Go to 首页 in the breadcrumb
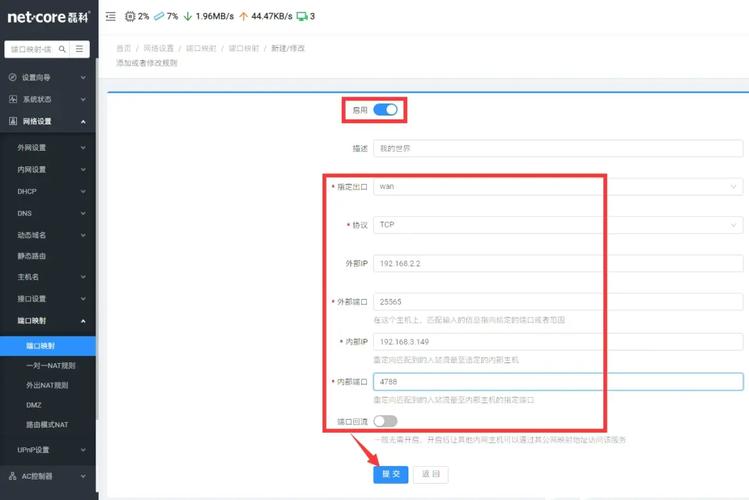This screenshot has width=749, height=500. click(123, 48)
